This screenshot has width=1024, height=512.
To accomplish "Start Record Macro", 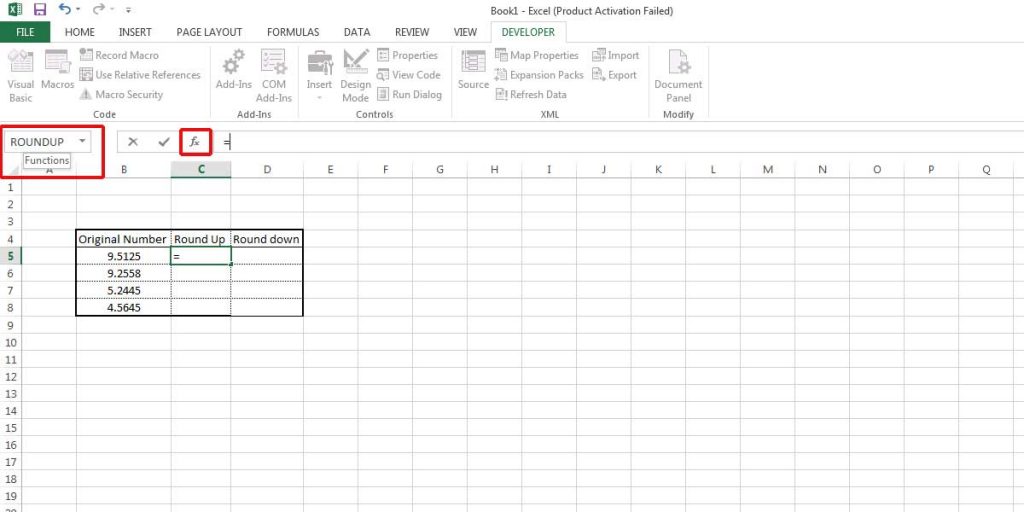I will point(120,56).
